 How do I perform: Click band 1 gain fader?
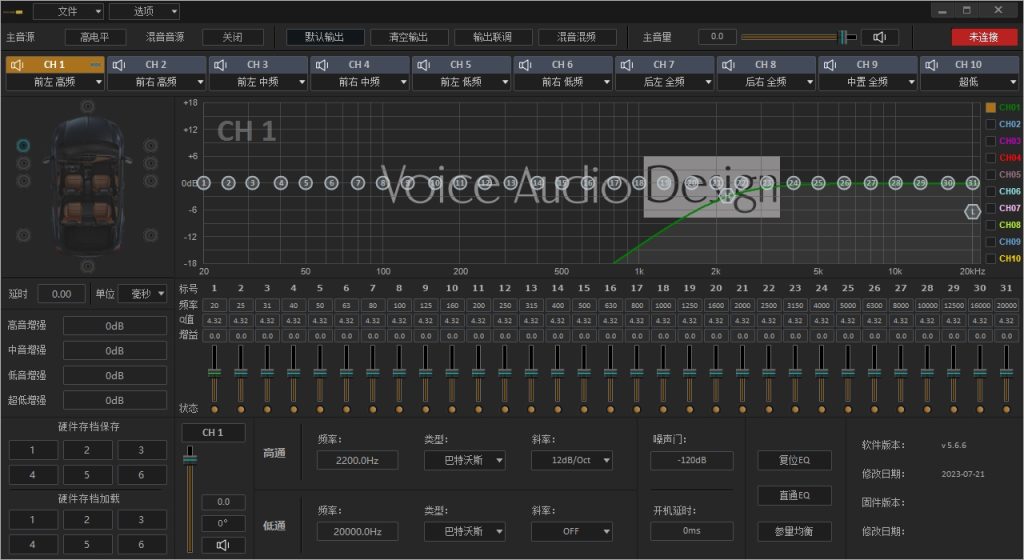(x=214, y=374)
